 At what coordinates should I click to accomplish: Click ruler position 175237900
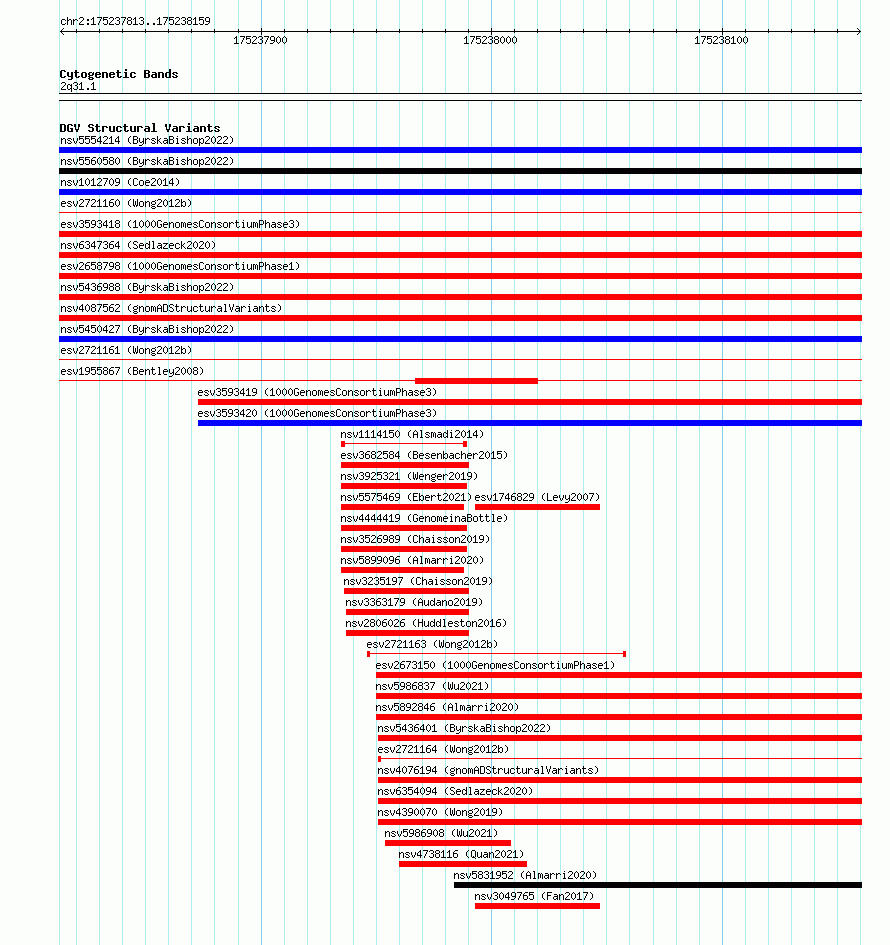(260, 40)
